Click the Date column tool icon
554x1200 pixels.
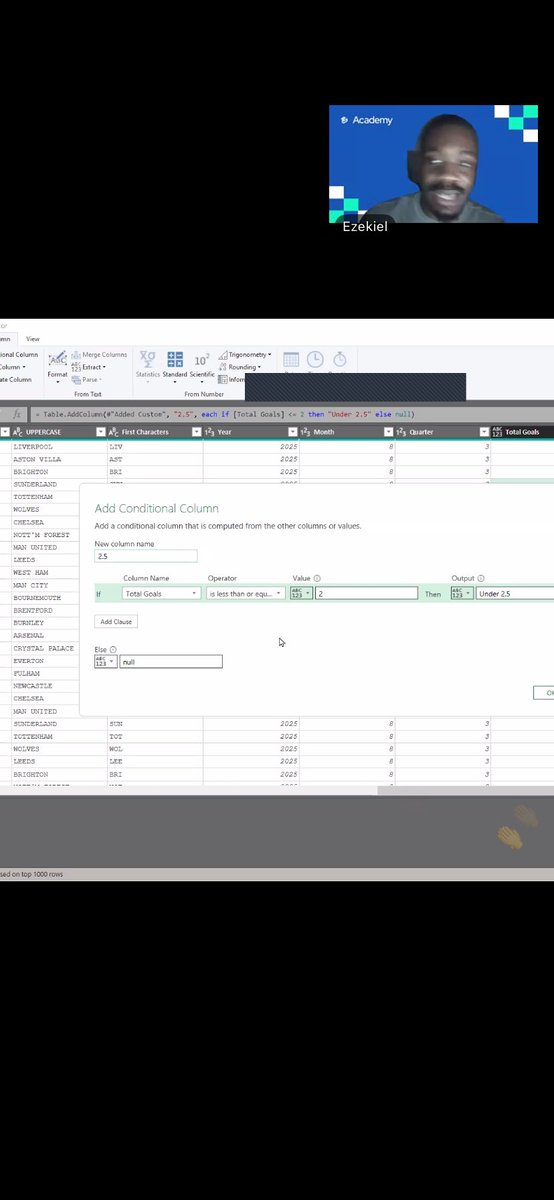pyautogui.click(x=291, y=360)
